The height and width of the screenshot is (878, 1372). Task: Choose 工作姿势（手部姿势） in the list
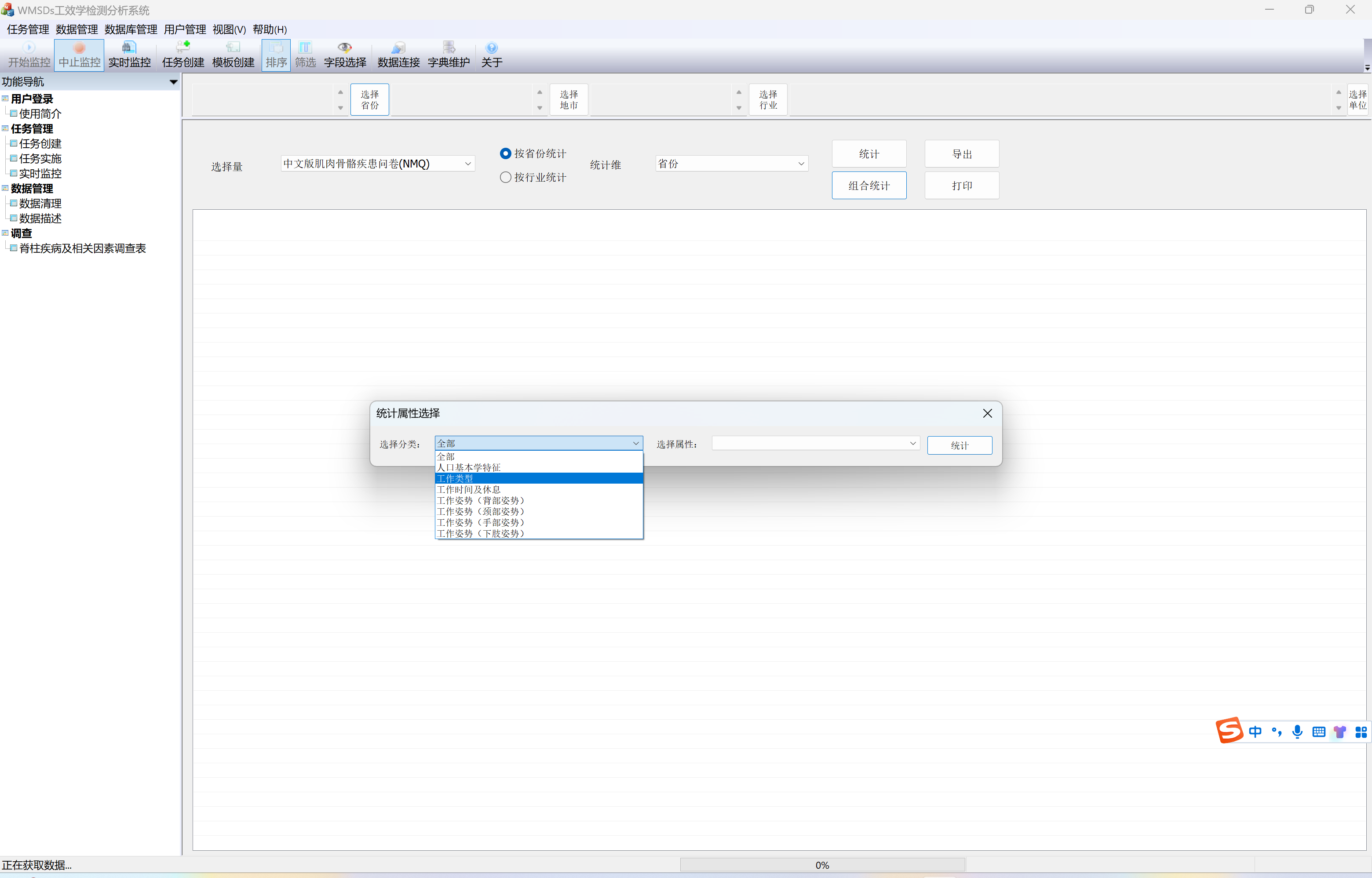[539, 522]
